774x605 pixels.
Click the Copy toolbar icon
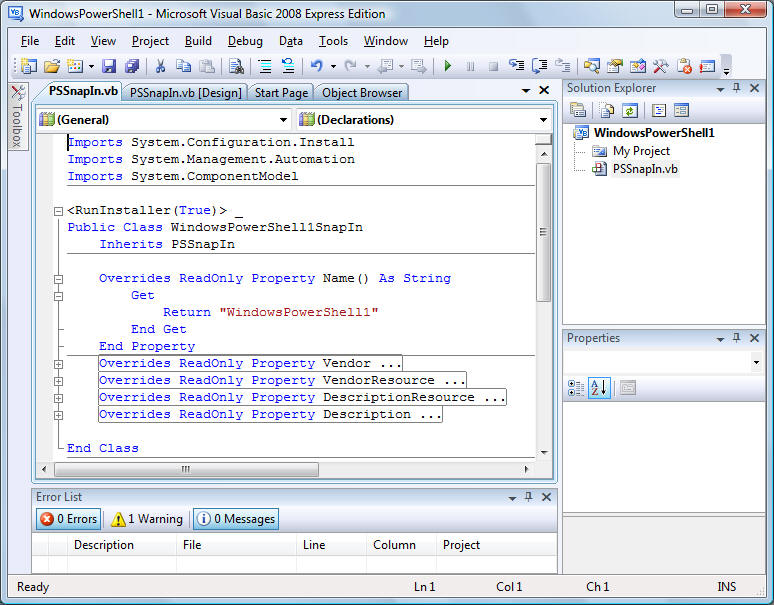(x=184, y=66)
